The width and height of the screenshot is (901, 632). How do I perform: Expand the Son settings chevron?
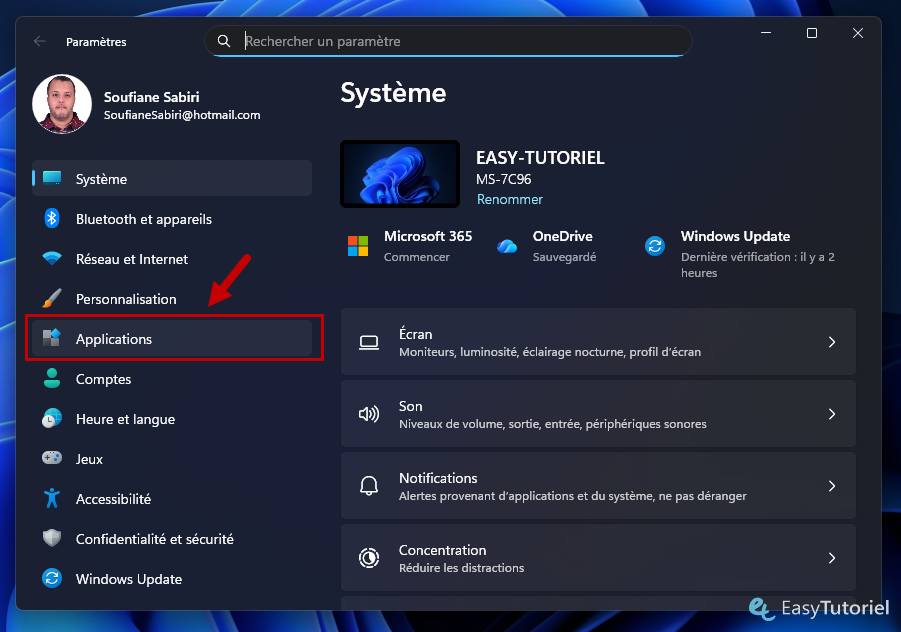point(832,414)
